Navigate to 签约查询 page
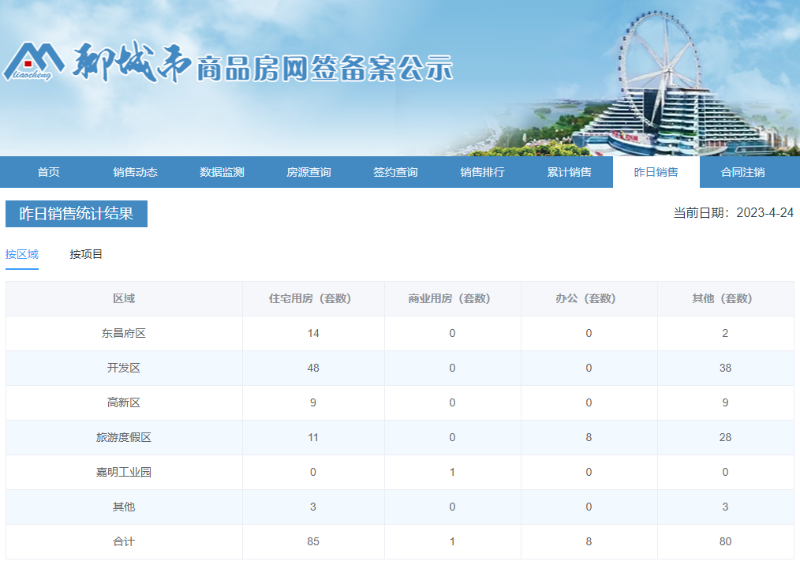The image size is (800, 565). (x=395, y=172)
